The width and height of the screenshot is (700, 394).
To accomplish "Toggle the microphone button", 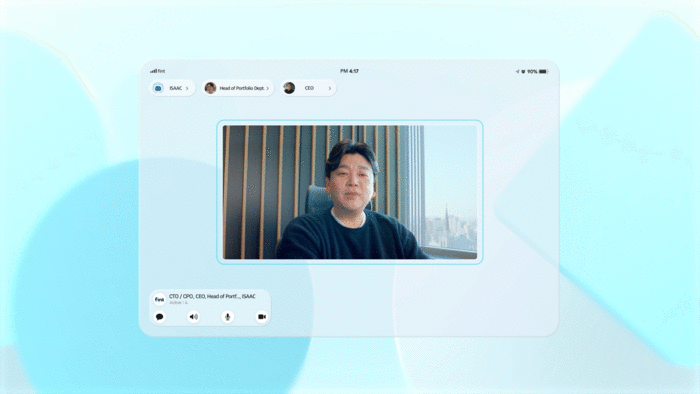I will [x=228, y=317].
